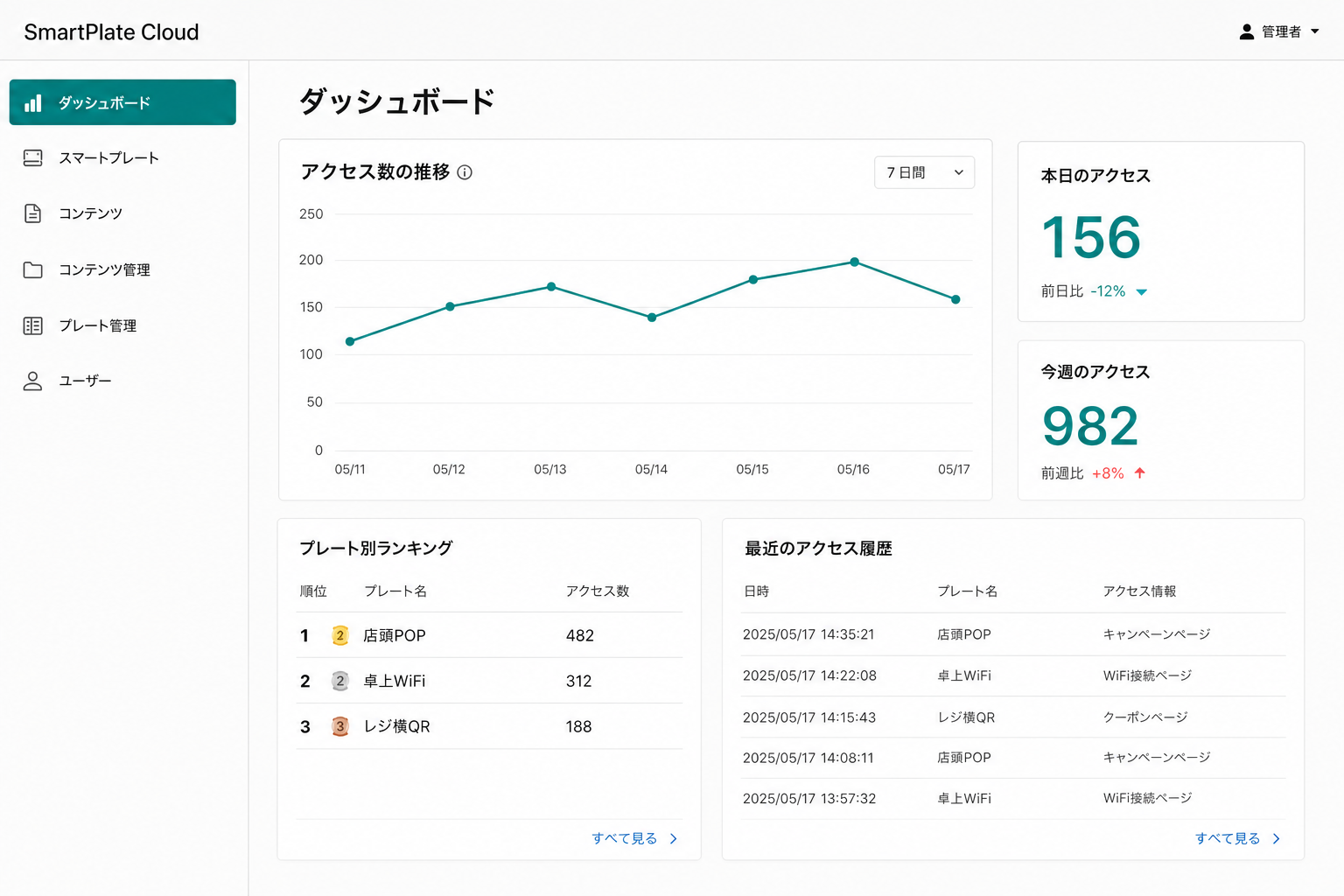Click the 05/14 data point on chart

click(x=652, y=318)
